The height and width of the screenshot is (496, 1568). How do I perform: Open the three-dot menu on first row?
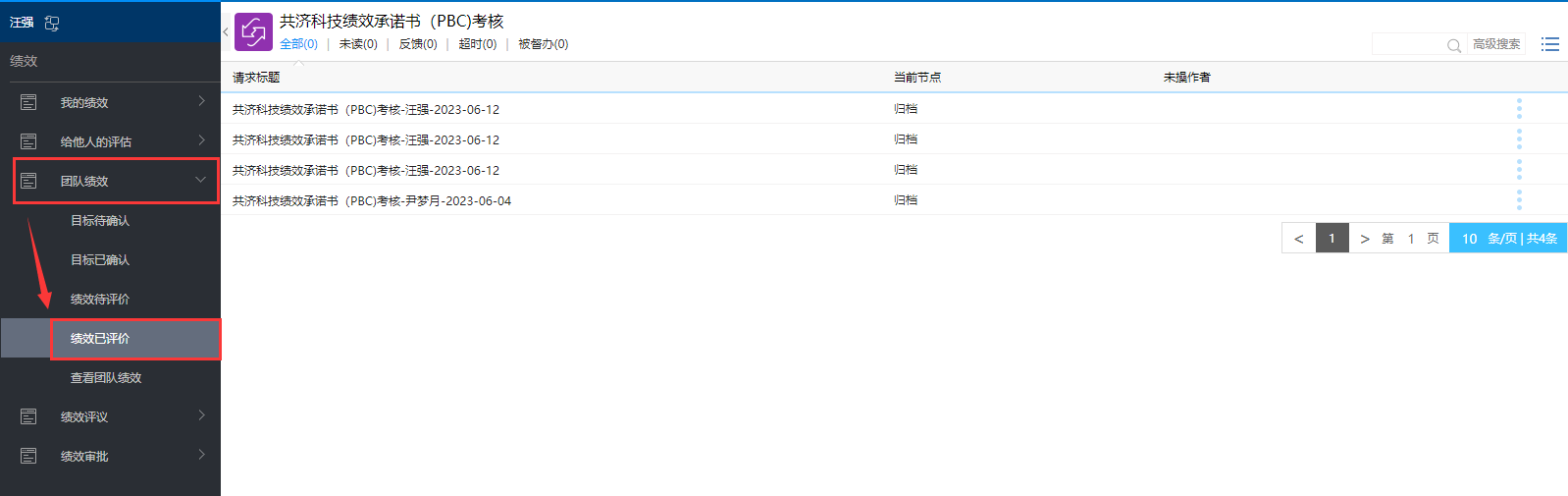(1518, 109)
